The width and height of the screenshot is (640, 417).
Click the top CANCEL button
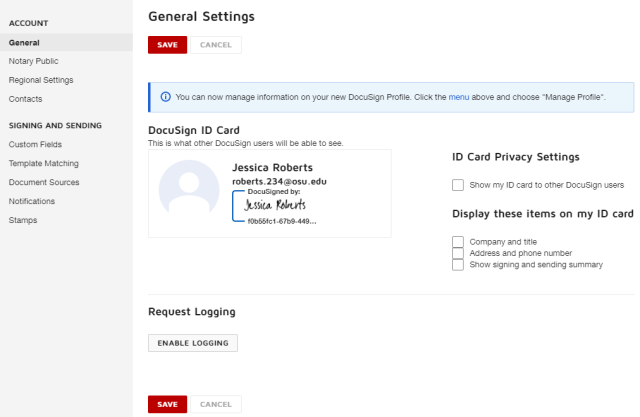click(x=216, y=45)
